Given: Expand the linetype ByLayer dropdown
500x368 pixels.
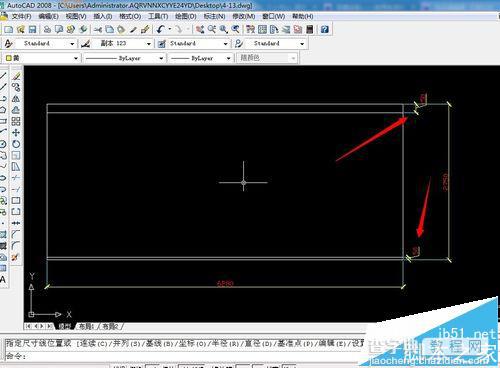Looking at the screenshot, I should [124, 58].
